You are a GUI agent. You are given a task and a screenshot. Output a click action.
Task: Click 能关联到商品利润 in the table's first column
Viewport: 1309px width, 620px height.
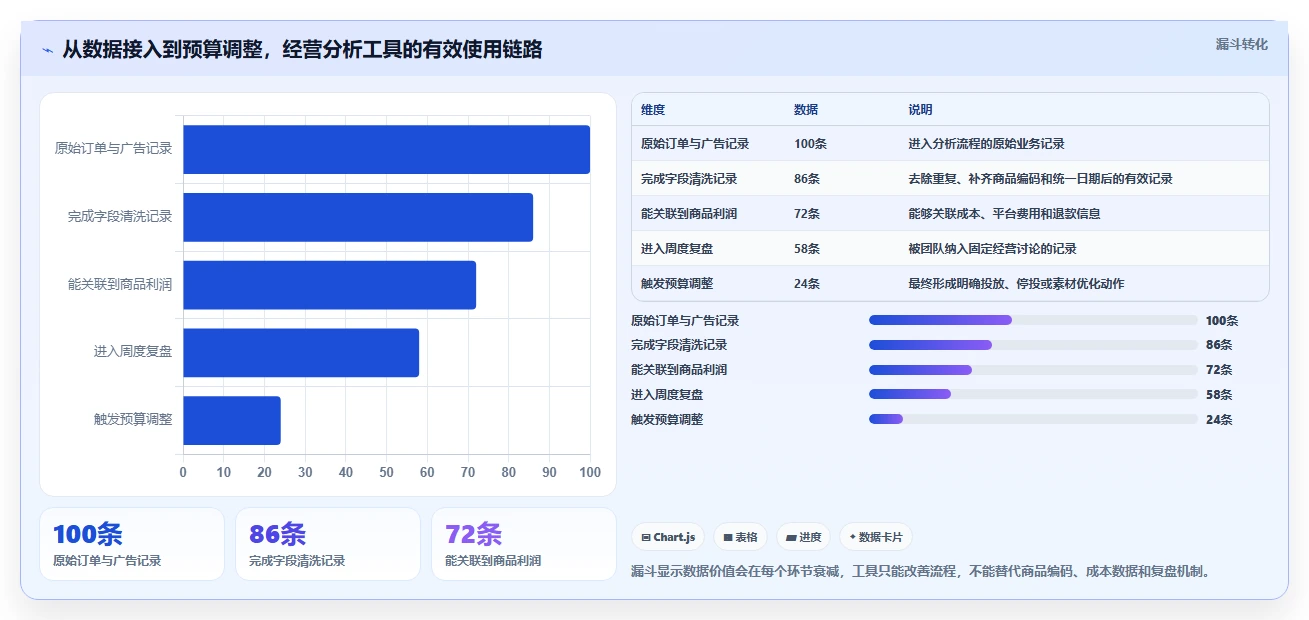[689, 214]
